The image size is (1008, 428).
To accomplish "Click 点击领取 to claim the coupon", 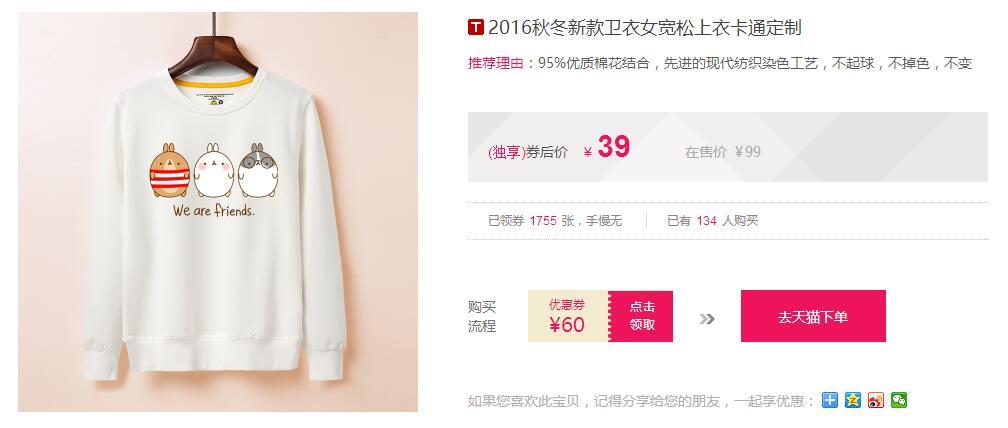I will click(x=641, y=316).
